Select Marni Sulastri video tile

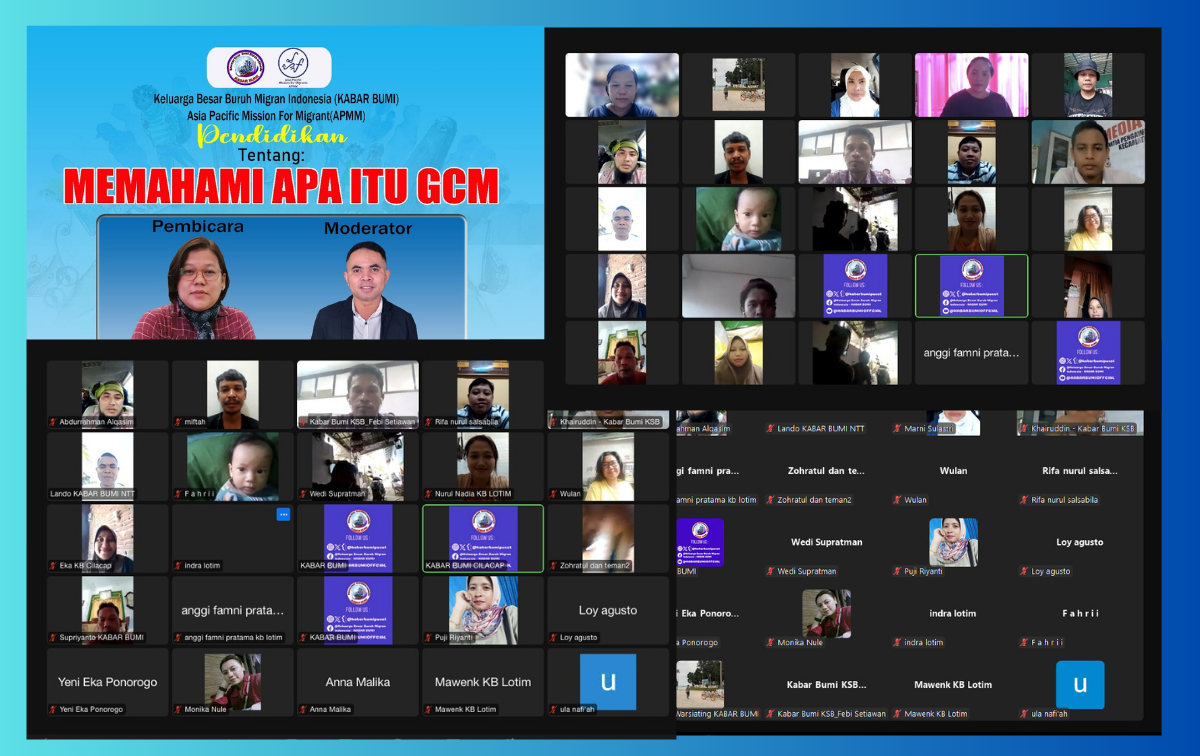[954, 422]
